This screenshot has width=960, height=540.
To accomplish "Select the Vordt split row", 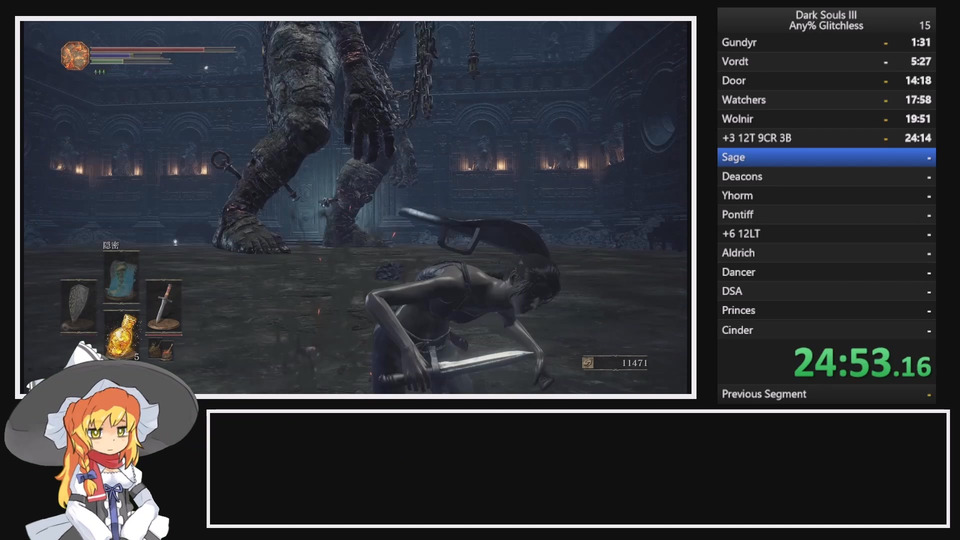I will (826, 61).
